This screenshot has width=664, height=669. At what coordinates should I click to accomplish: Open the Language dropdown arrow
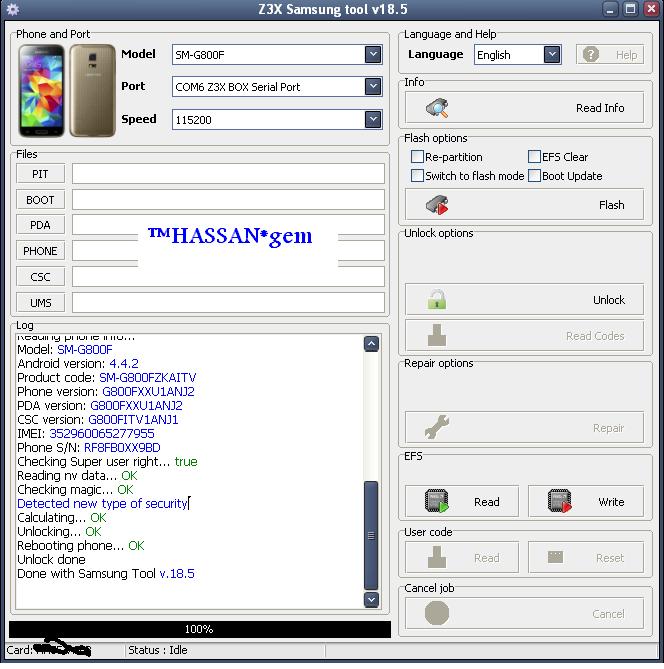coord(552,54)
